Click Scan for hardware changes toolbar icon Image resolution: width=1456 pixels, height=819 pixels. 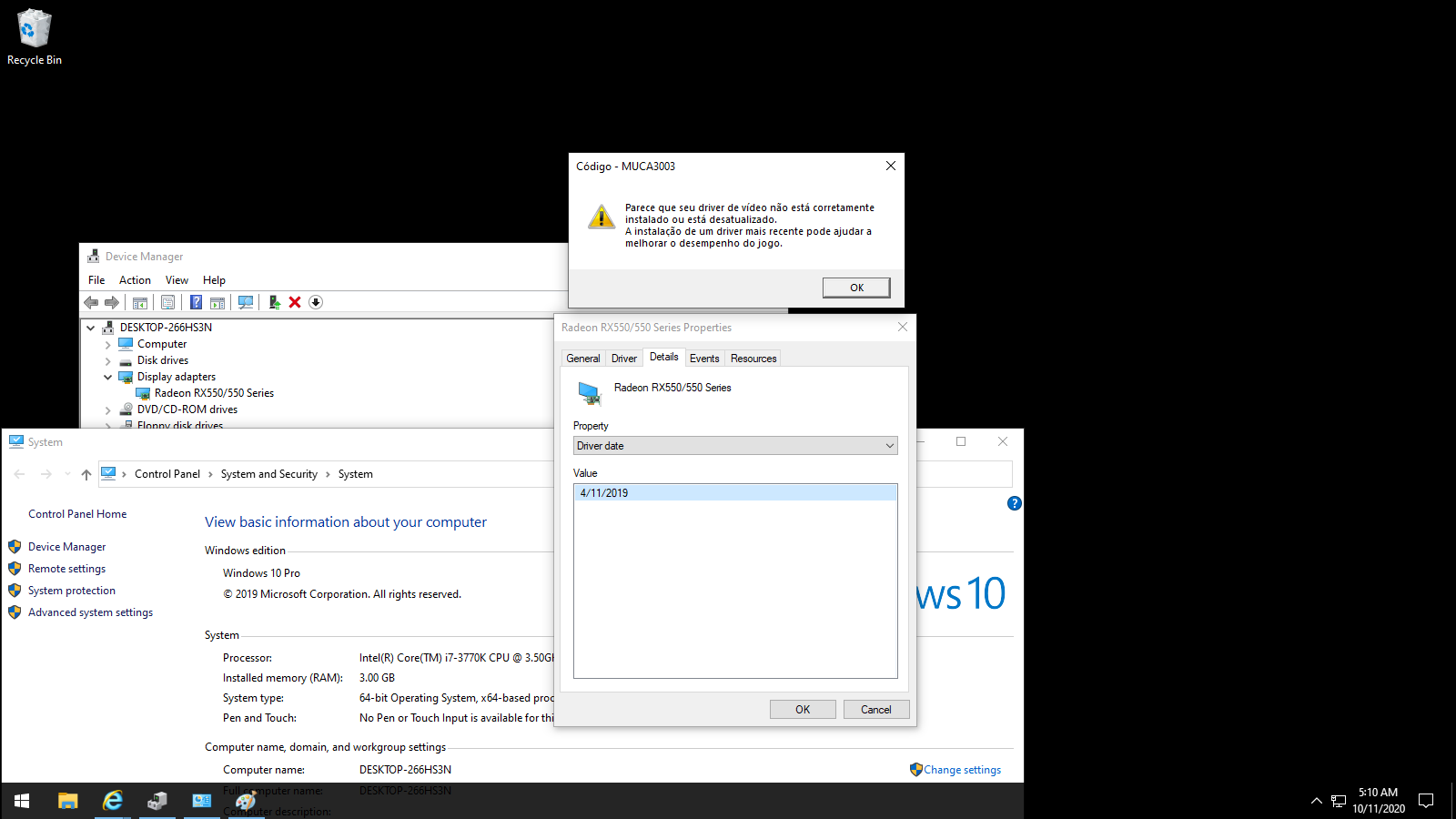[246, 302]
